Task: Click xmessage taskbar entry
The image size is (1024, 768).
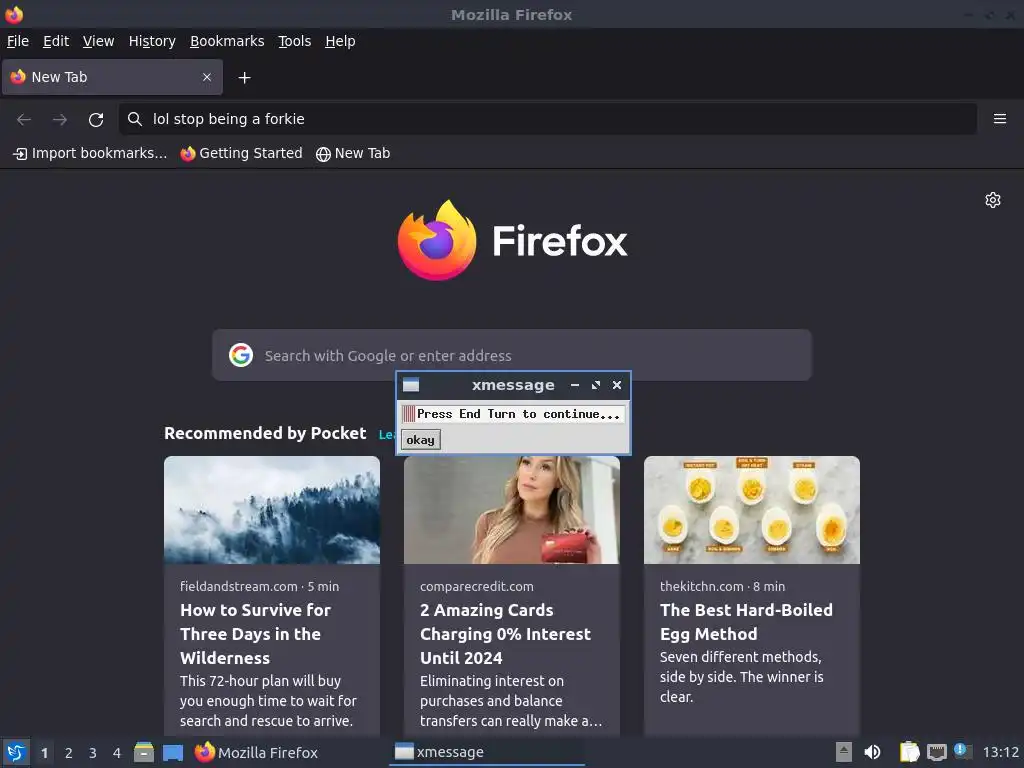Action: click(x=487, y=752)
